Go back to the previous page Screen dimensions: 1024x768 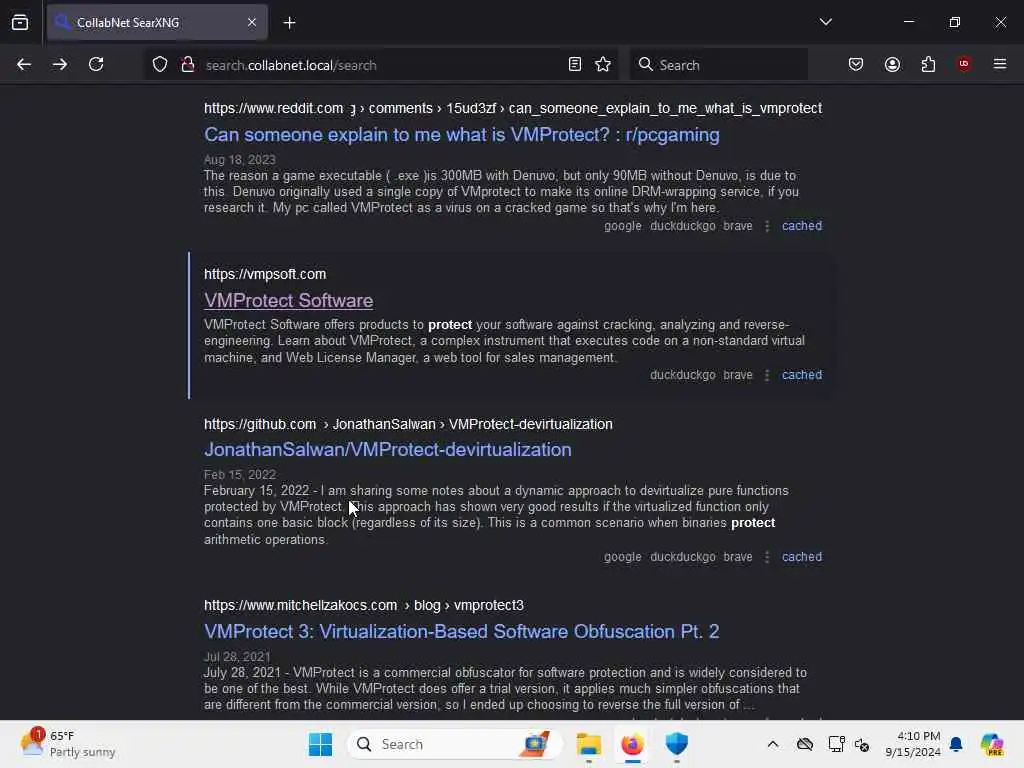(x=24, y=65)
